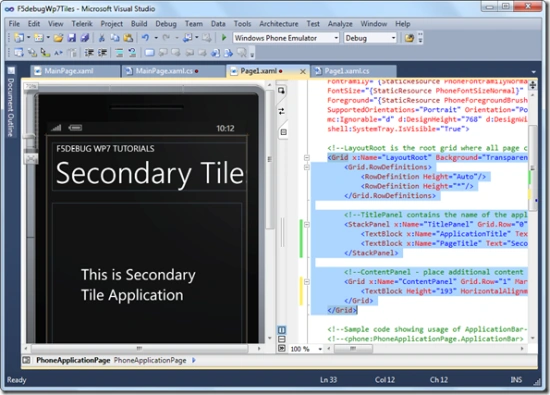The width and height of the screenshot is (550, 395).
Task: Click the Open File folder icon
Action: click(x=58, y=38)
